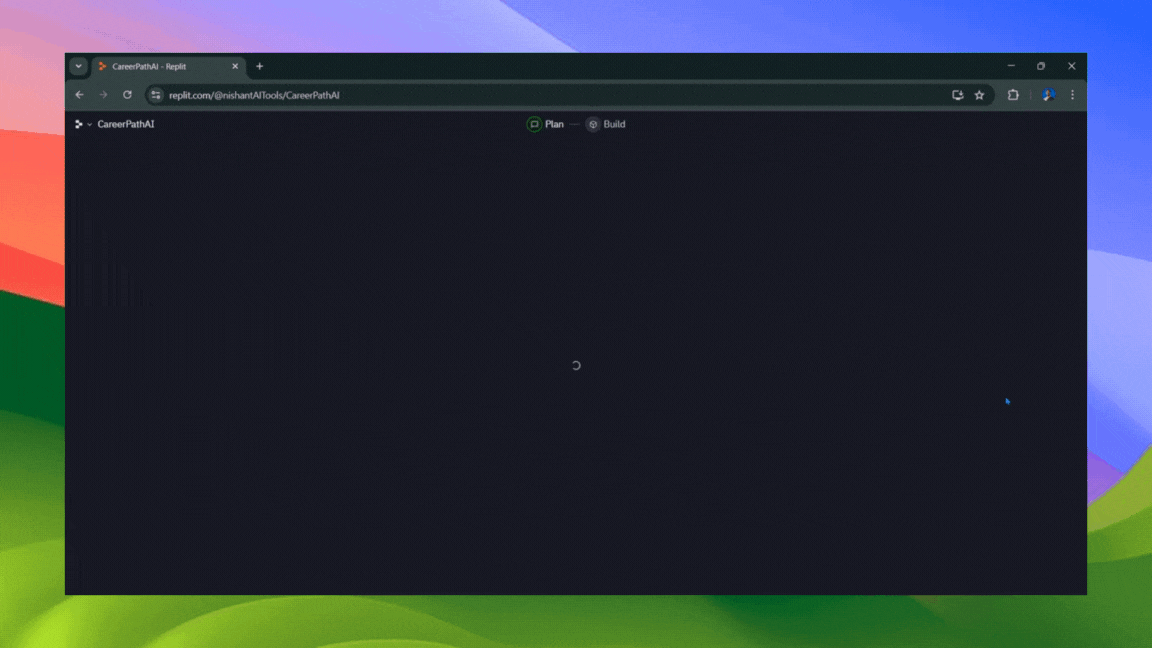Open the tab search chevron at top left
Image resolution: width=1152 pixels, height=648 pixels.
[78, 66]
